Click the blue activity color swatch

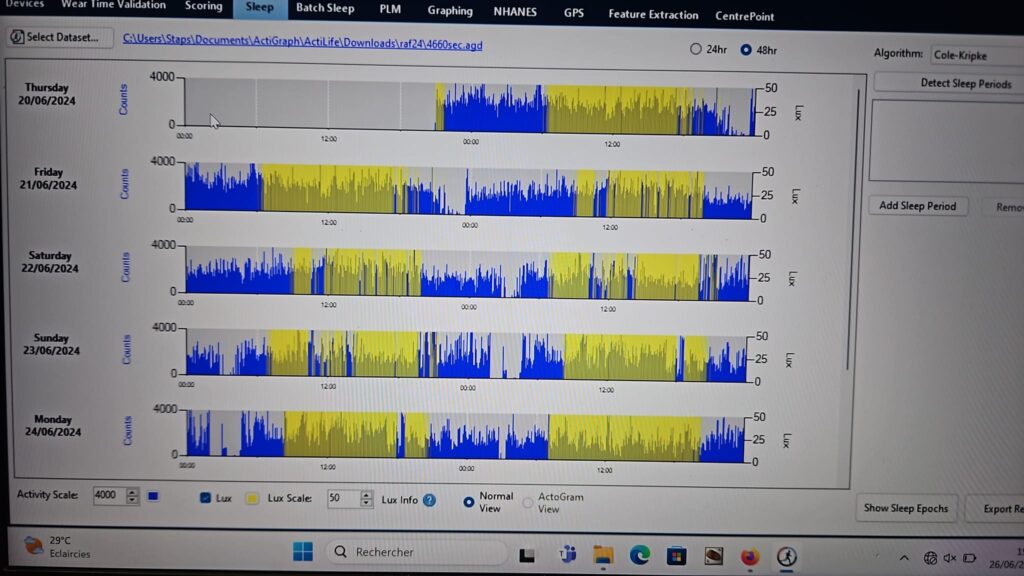click(x=153, y=496)
